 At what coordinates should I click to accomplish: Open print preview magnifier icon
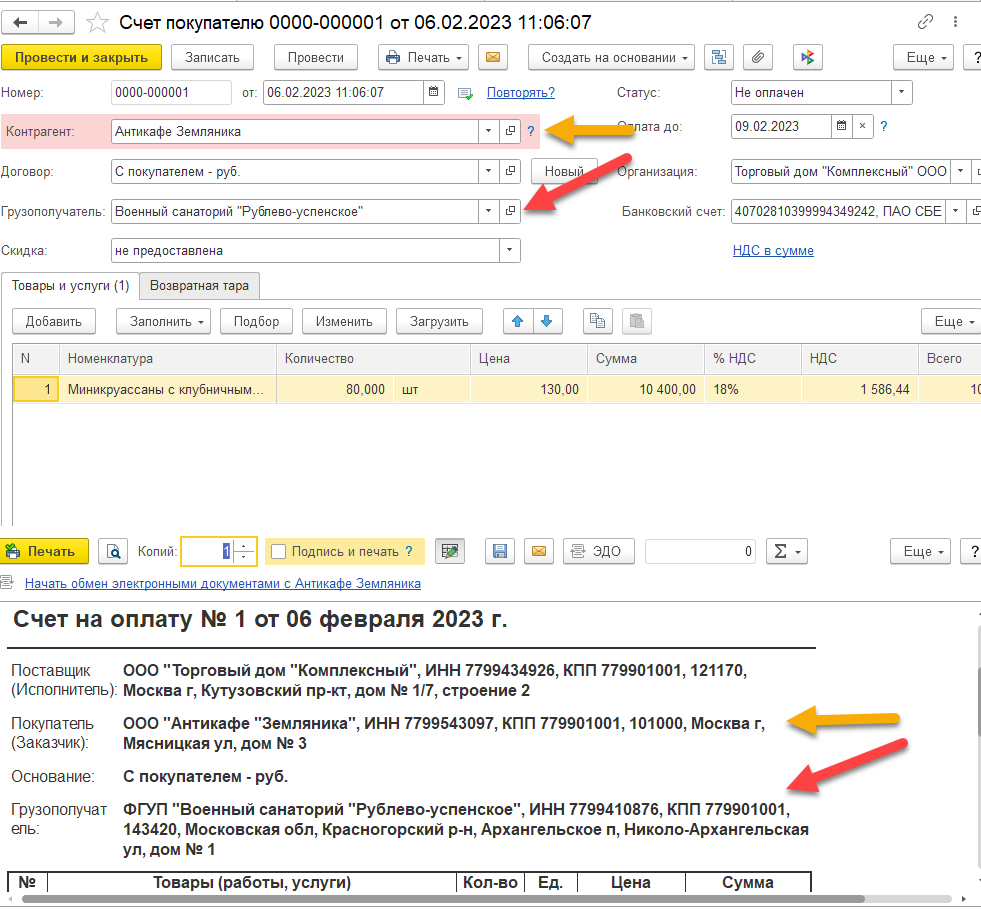coord(113,552)
